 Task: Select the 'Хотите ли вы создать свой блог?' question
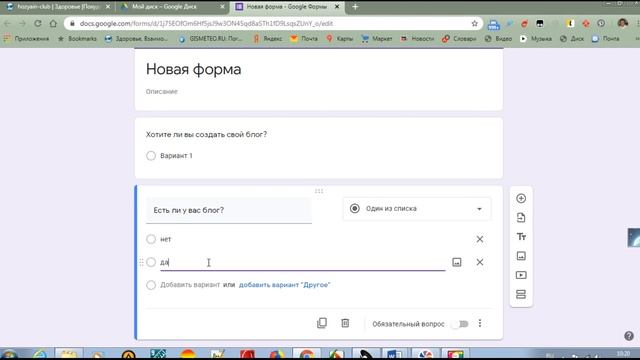[206, 134]
